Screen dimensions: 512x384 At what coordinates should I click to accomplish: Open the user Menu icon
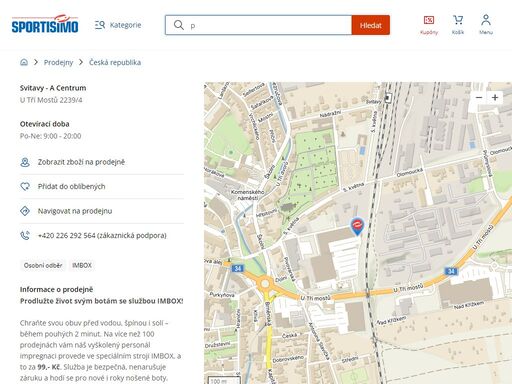tap(486, 25)
